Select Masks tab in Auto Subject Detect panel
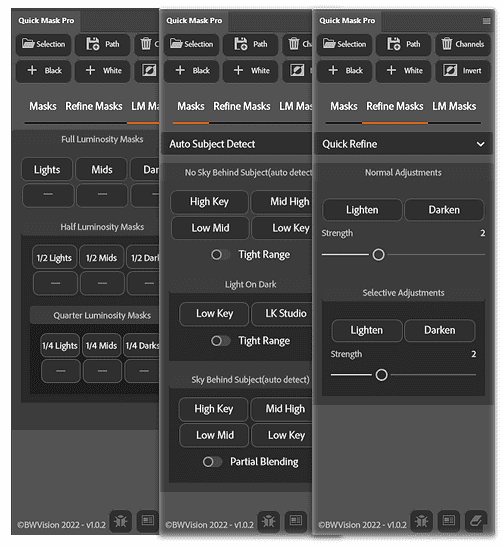This screenshot has width=503, height=547. [191, 106]
